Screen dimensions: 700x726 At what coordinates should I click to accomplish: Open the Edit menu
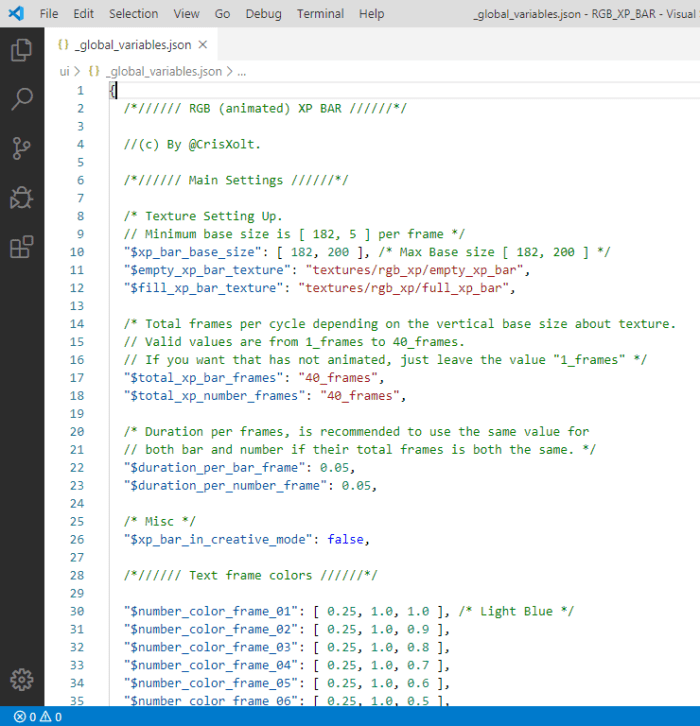(83, 14)
